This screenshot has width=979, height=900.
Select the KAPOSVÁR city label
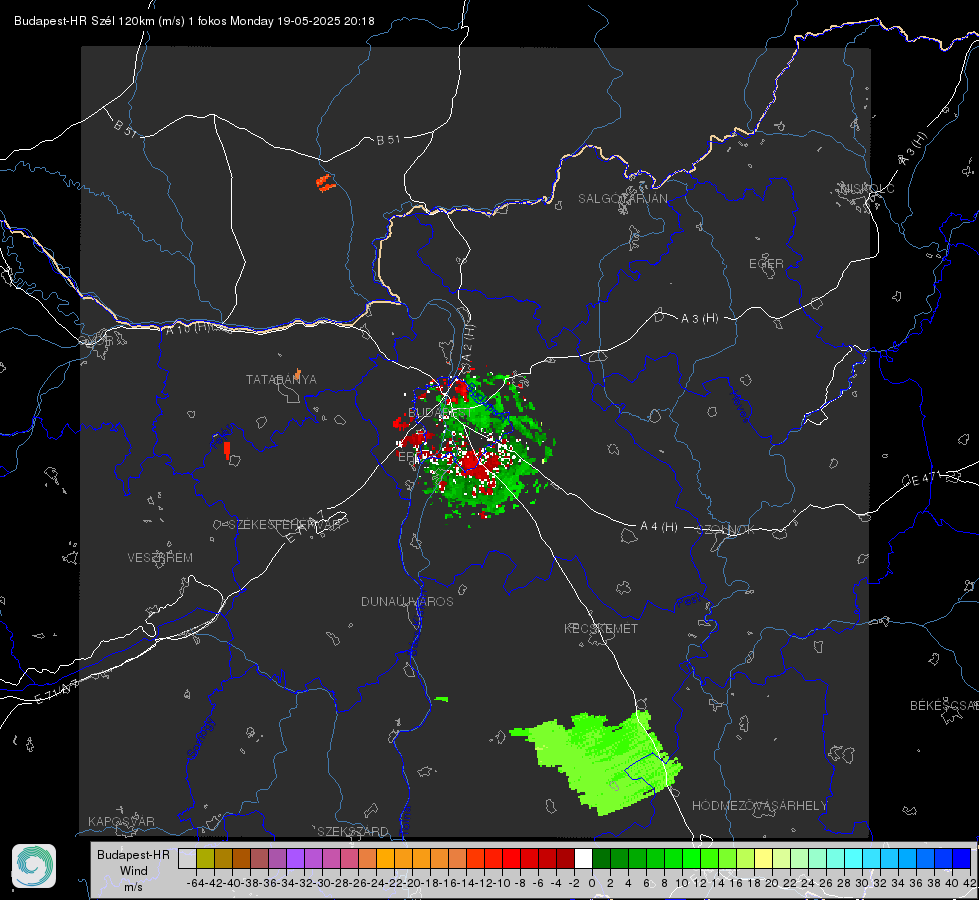[x=121, y=821]
